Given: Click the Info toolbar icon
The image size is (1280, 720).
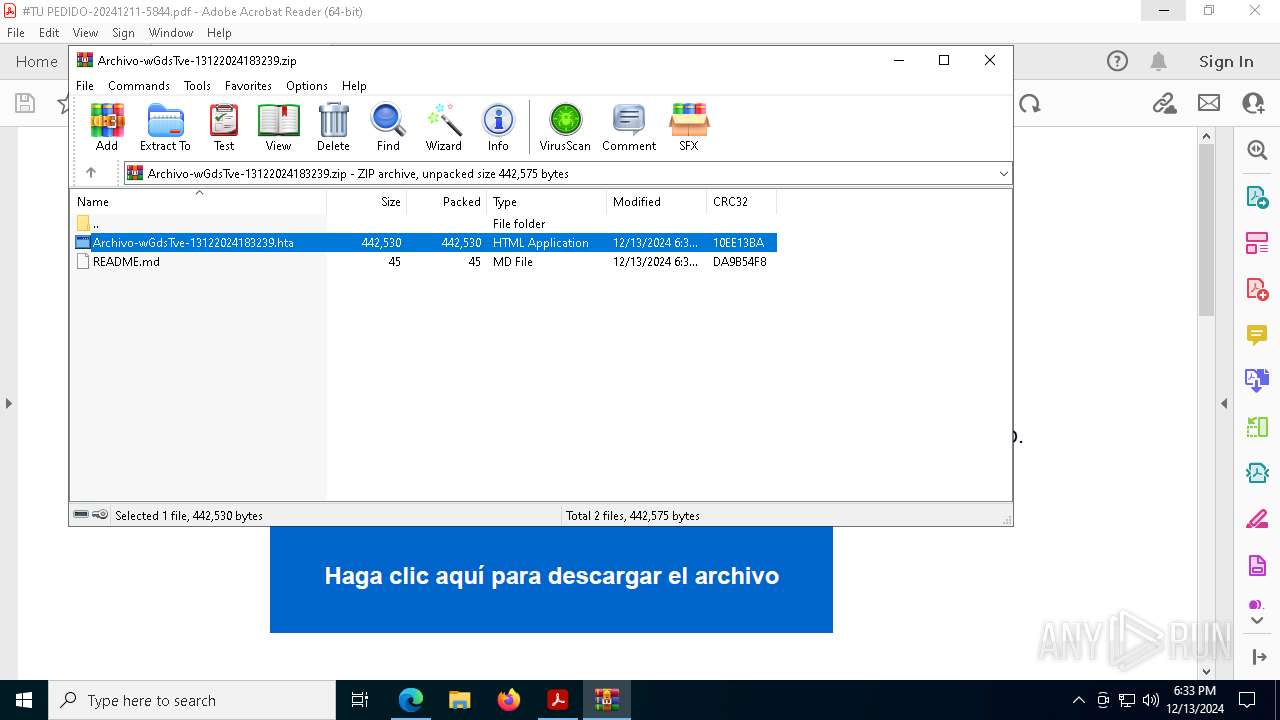Looking at the screenshot, I should pos(498,127).
